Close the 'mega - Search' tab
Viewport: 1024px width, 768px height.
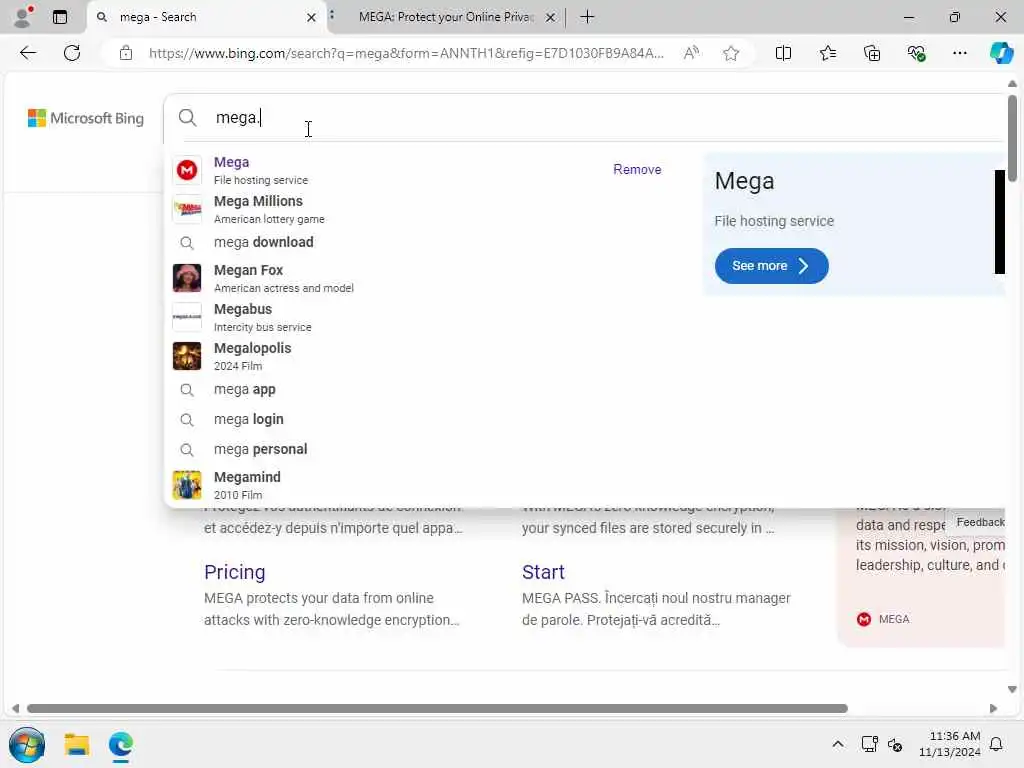tap(312, 18)
